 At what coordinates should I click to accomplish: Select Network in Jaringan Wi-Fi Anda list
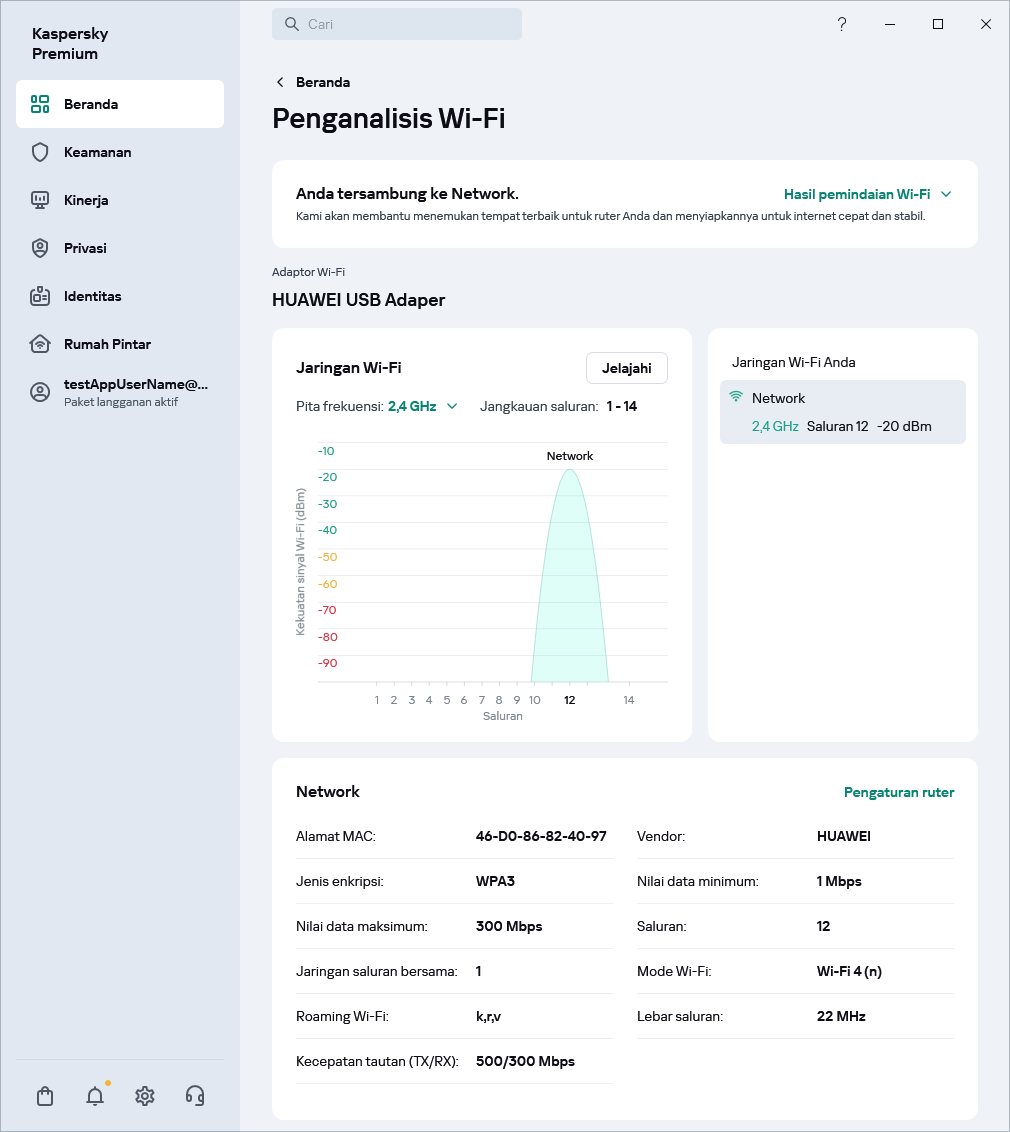pyautogui.click(x=842, y=412)
